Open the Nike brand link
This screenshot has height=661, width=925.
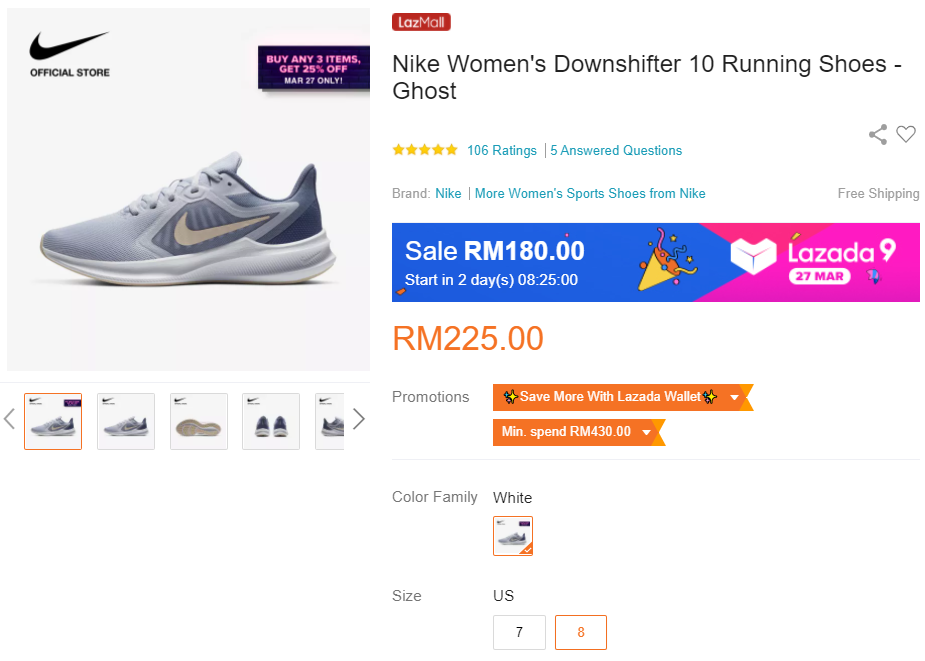(448, 194)
